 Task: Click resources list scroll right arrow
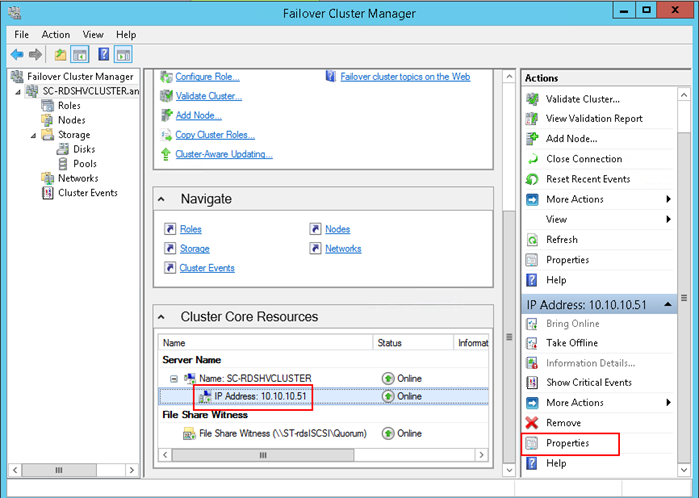481,455
